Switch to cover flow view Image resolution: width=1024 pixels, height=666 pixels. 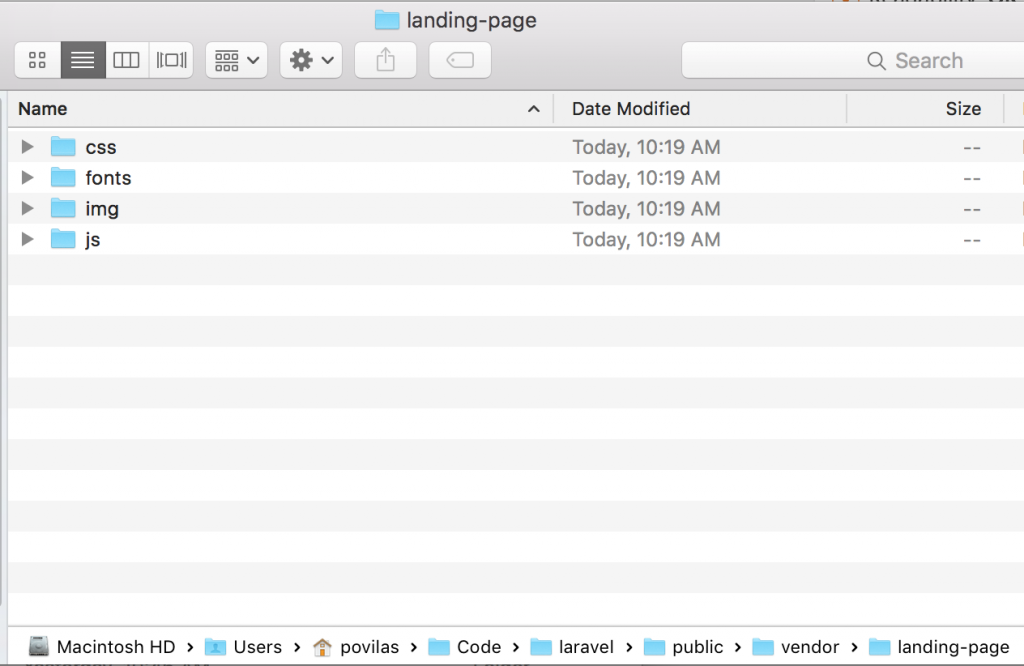click(x=170, y=60)
